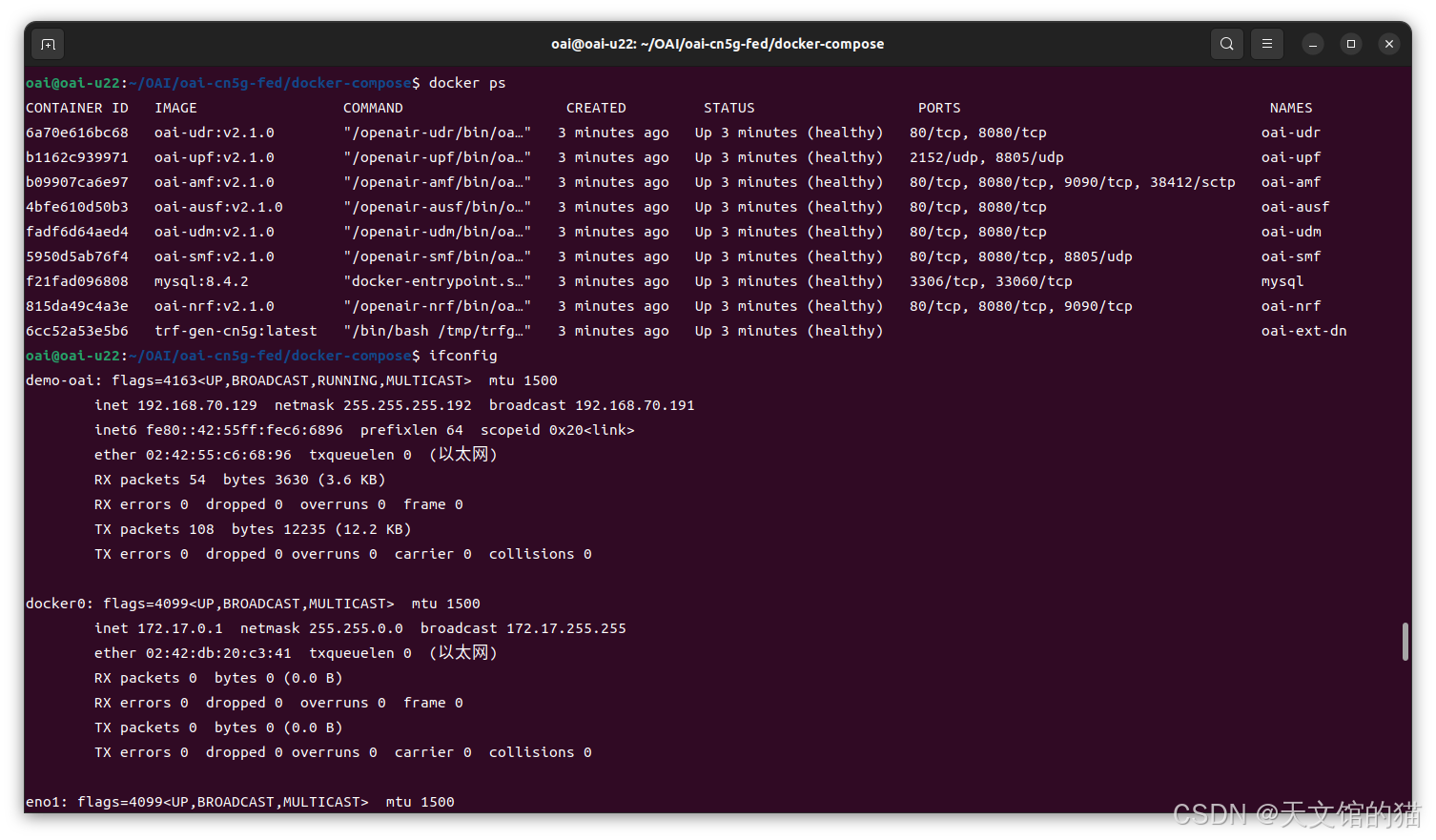Click the terminal vertical scrollbar handle

tap(1405, 642)
